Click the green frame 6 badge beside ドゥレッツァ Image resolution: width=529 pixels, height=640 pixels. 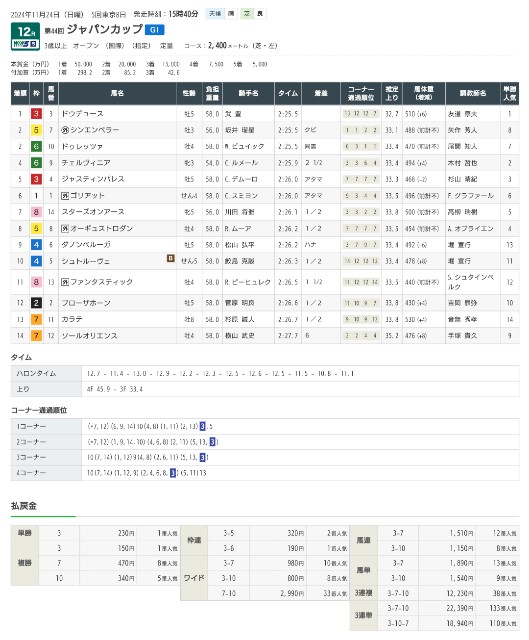36,147
